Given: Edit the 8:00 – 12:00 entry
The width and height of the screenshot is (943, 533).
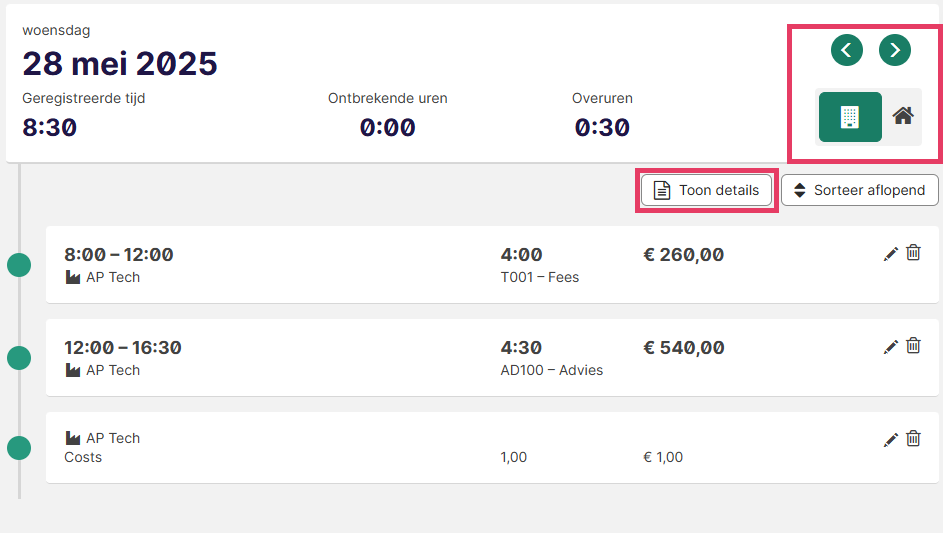Looking at the screenshot, I should click(891, 254).
